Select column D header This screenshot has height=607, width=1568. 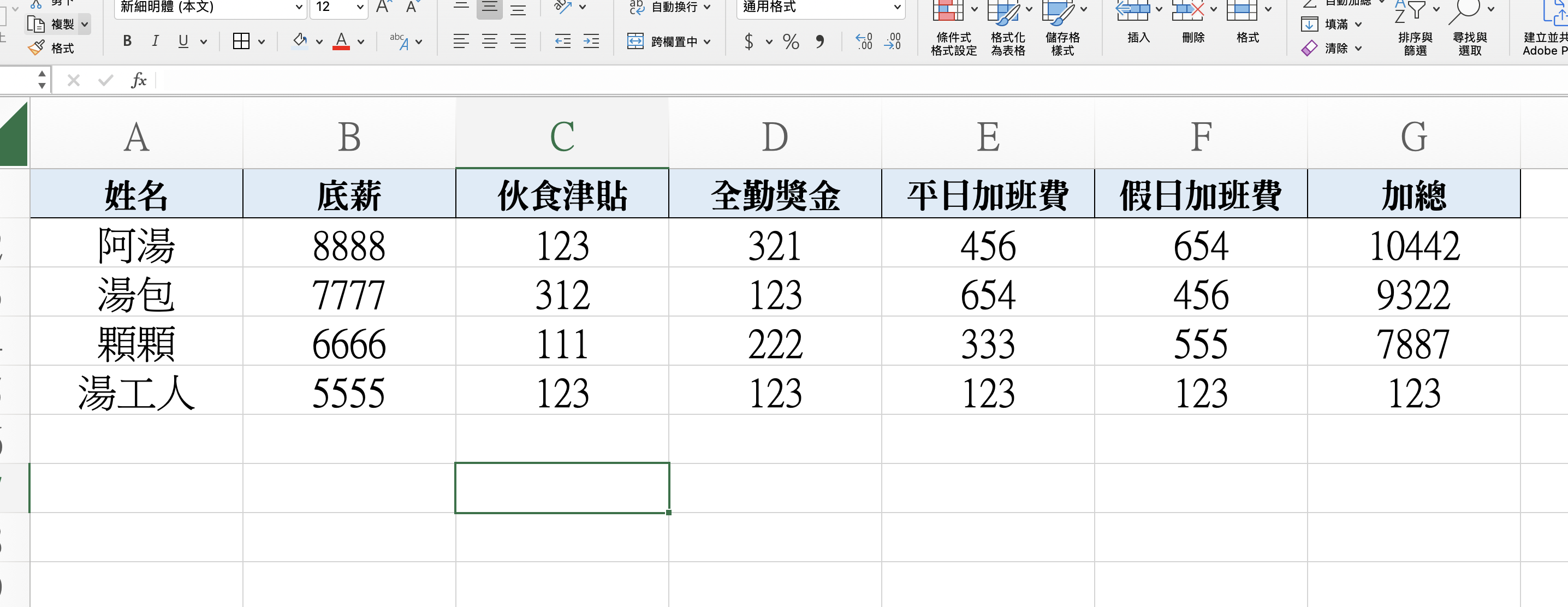(x=774, y=136)
